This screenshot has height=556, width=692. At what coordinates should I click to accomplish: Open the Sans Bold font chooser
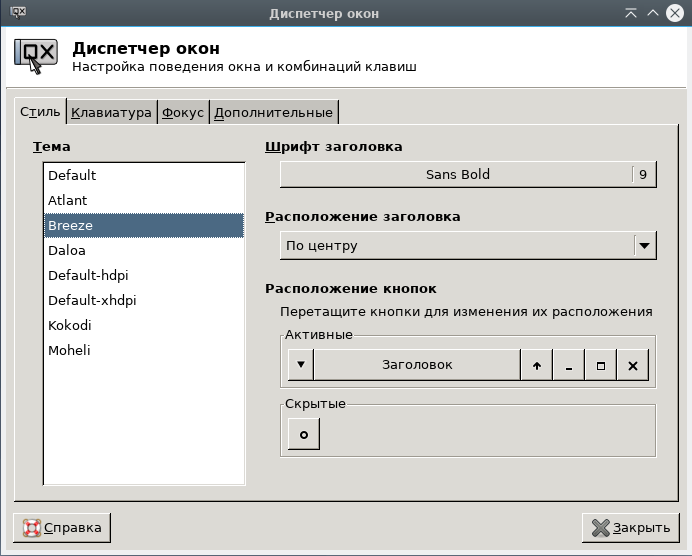click(457, 174)
